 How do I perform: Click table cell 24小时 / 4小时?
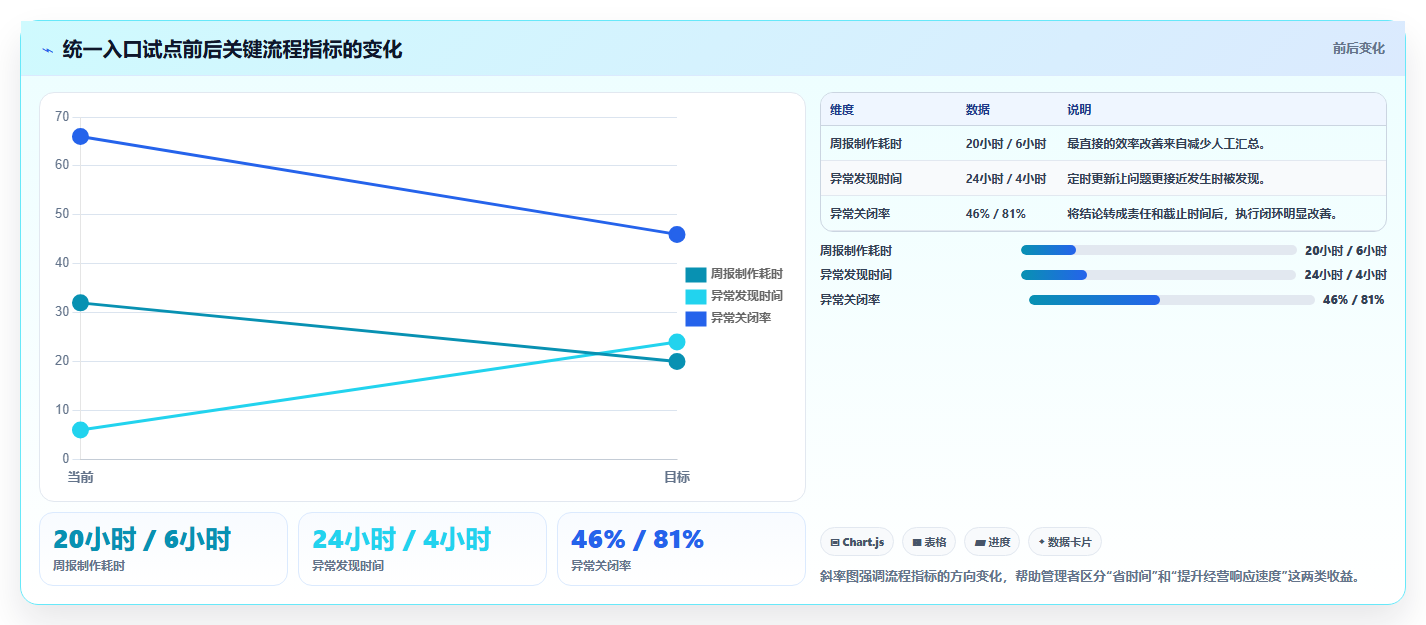click(x=1006, y=179)
